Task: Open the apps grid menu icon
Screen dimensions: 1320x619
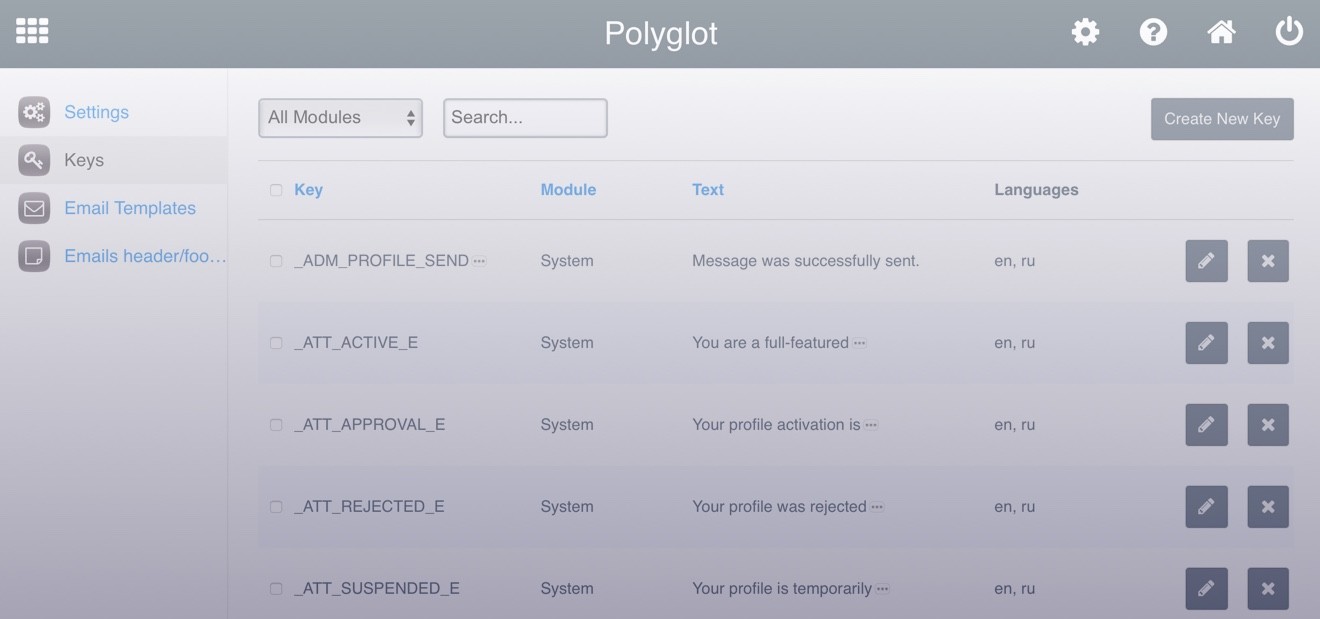Action: [x=32, y=31]
